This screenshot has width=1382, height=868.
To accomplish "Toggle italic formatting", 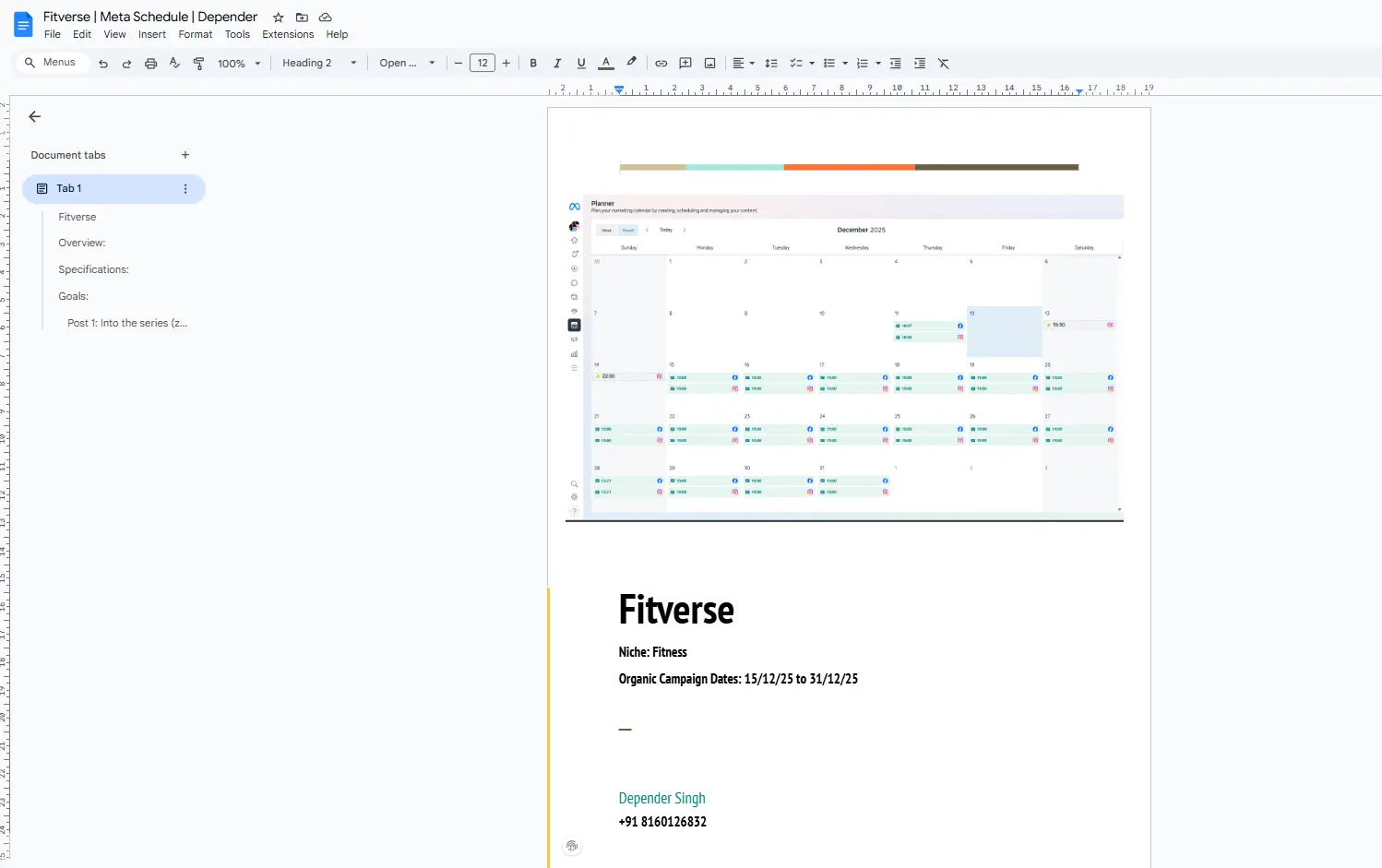I will 557,64.
